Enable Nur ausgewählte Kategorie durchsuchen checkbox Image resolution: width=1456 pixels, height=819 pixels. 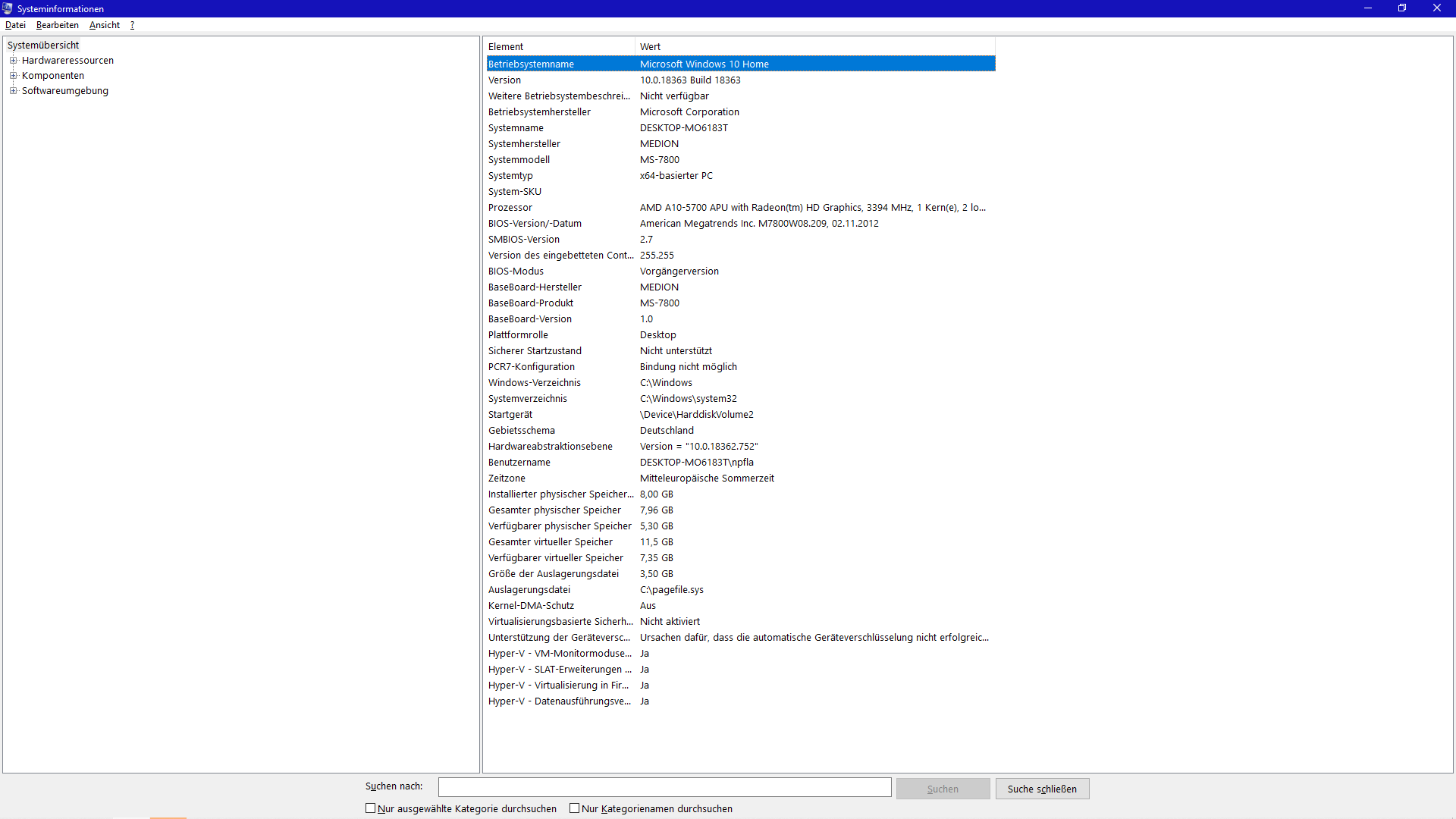click(371, 808)
